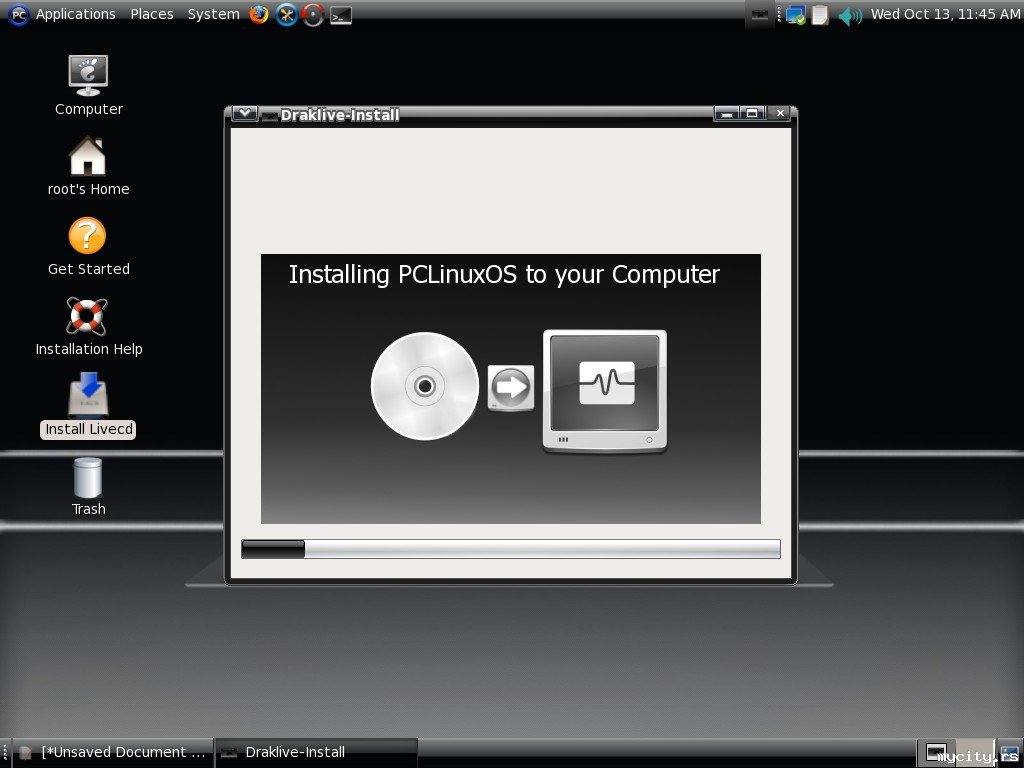This screenshot has width=1024, height=768.
Task: Close the Draklive-Install window
Action: pos(780,114)
